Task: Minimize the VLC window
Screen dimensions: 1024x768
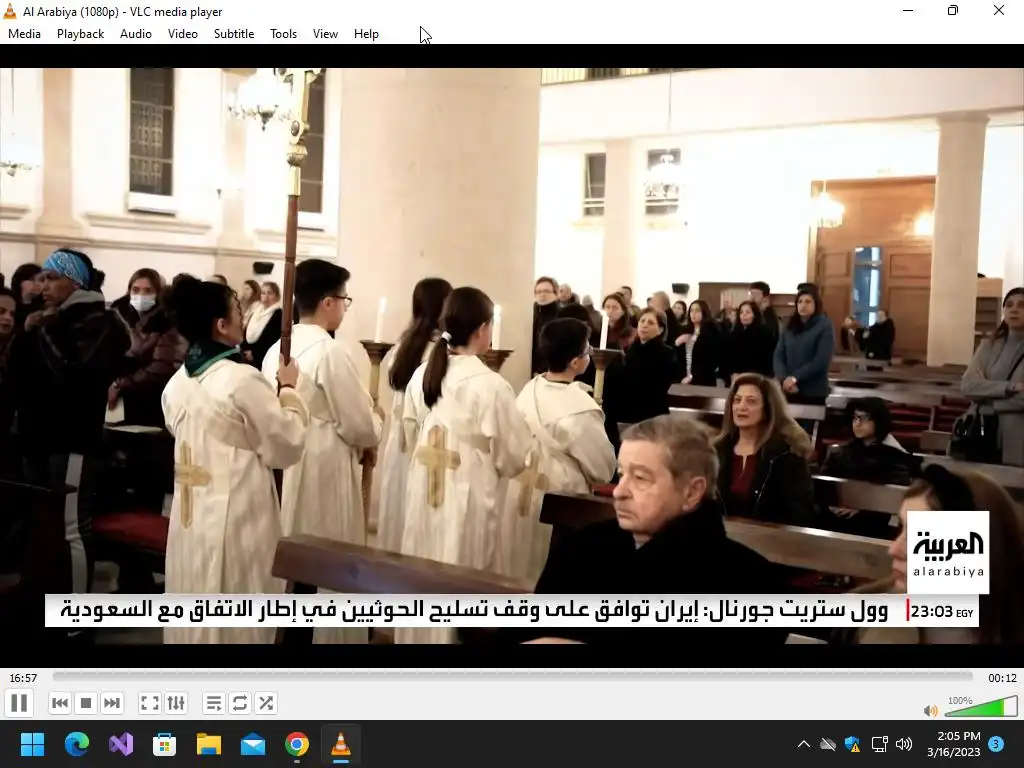Action: pyautogui.click(x=908, y=10)
